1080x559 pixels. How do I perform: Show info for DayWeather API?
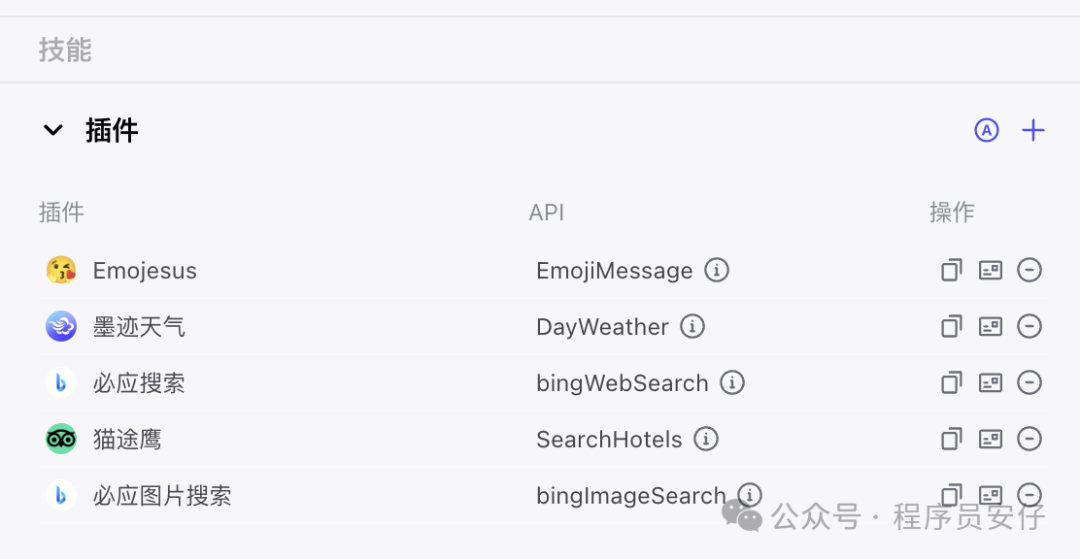pos(692,326)
